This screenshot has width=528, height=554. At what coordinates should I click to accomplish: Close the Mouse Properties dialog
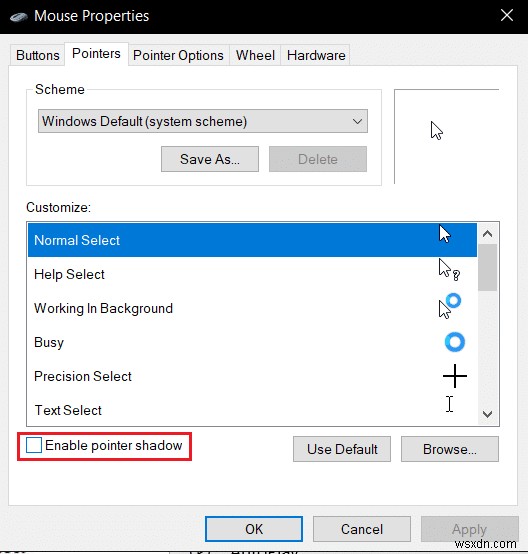pos(507,16)
